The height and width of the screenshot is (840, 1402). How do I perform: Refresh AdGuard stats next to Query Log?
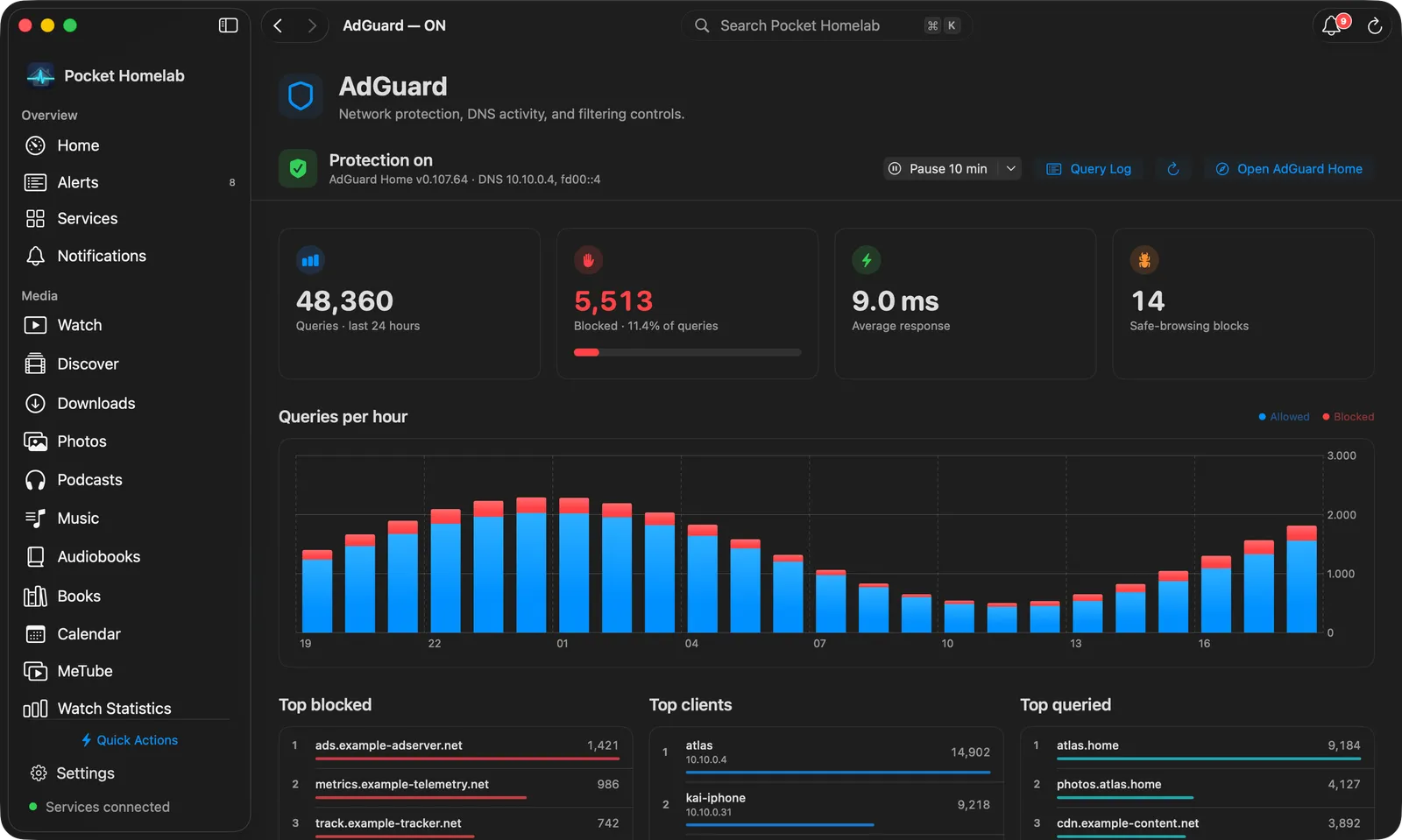tap(1173, 169)
